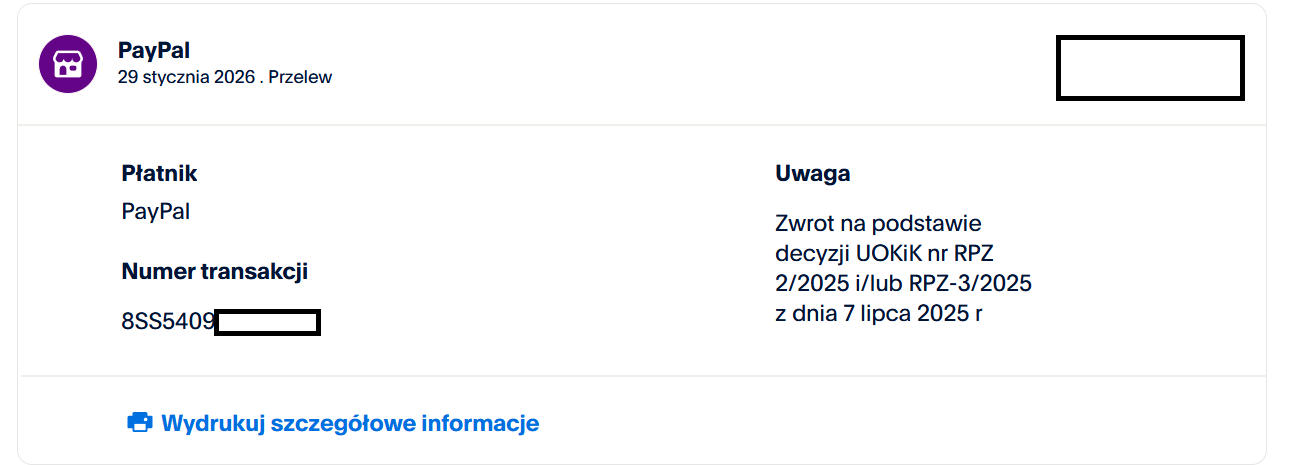
Task: Click redacted part of the transaction number
Action: (x=267, y=322)
